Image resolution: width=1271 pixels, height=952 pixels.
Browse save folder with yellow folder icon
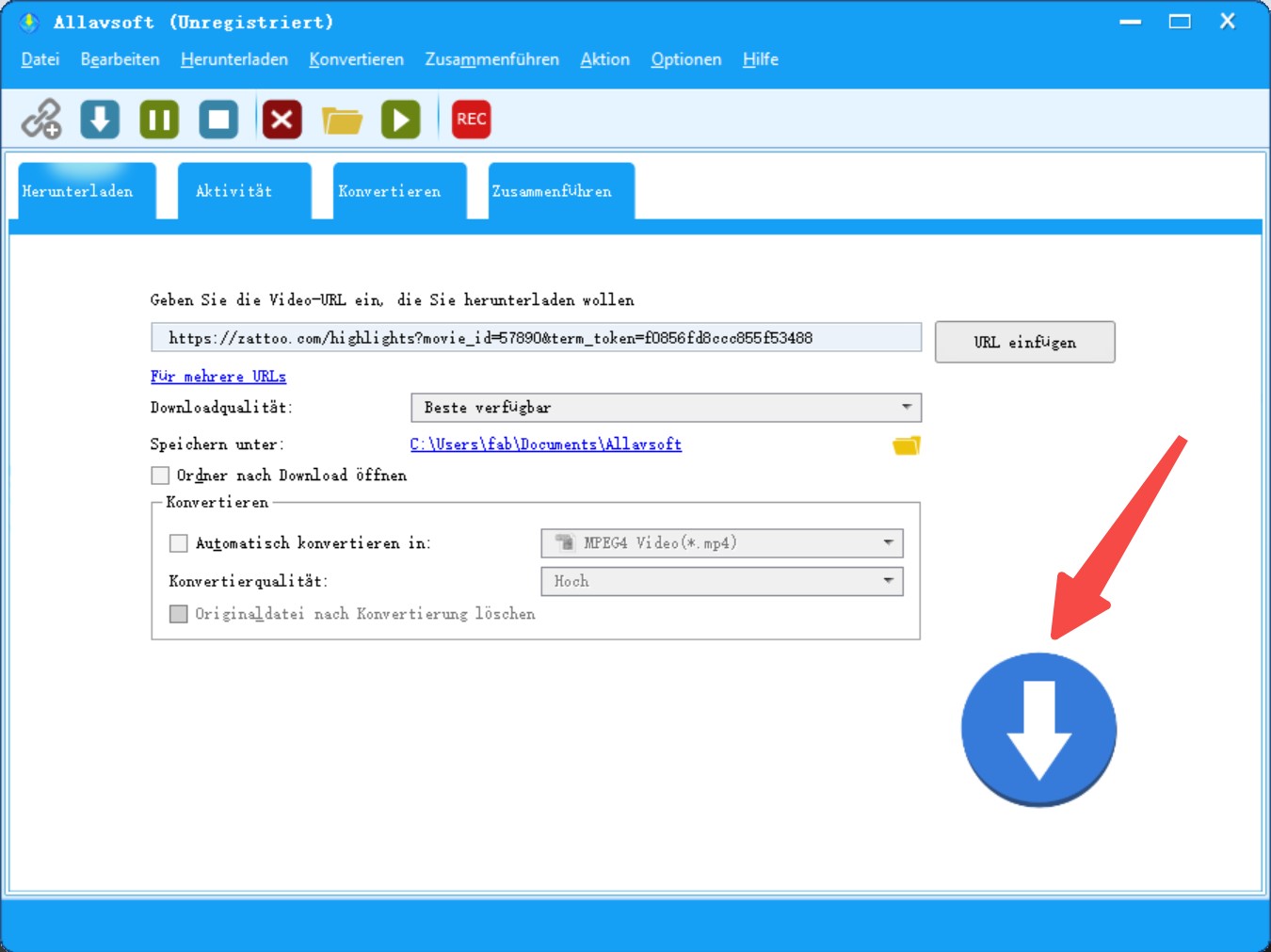(x=907, y=444)
